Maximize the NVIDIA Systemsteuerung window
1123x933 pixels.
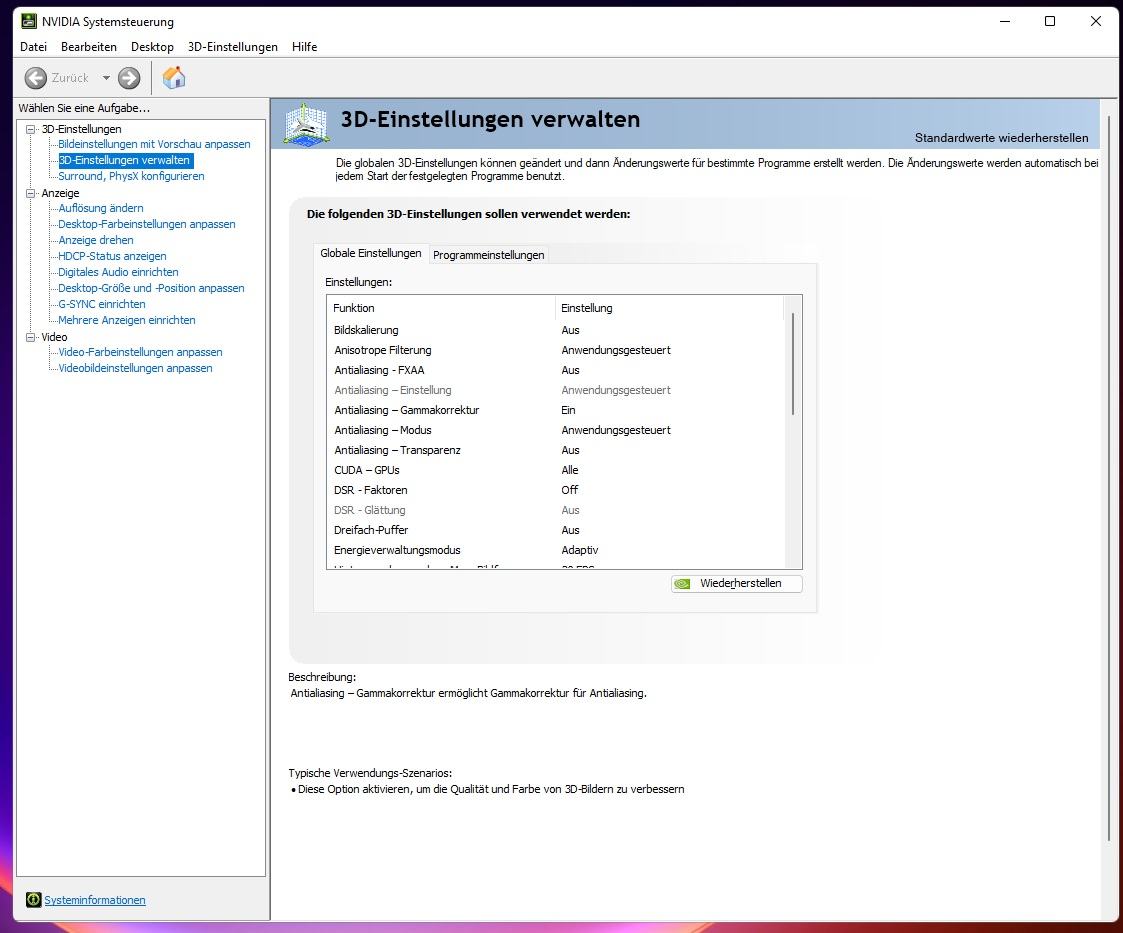click(x=1050, y=21)
